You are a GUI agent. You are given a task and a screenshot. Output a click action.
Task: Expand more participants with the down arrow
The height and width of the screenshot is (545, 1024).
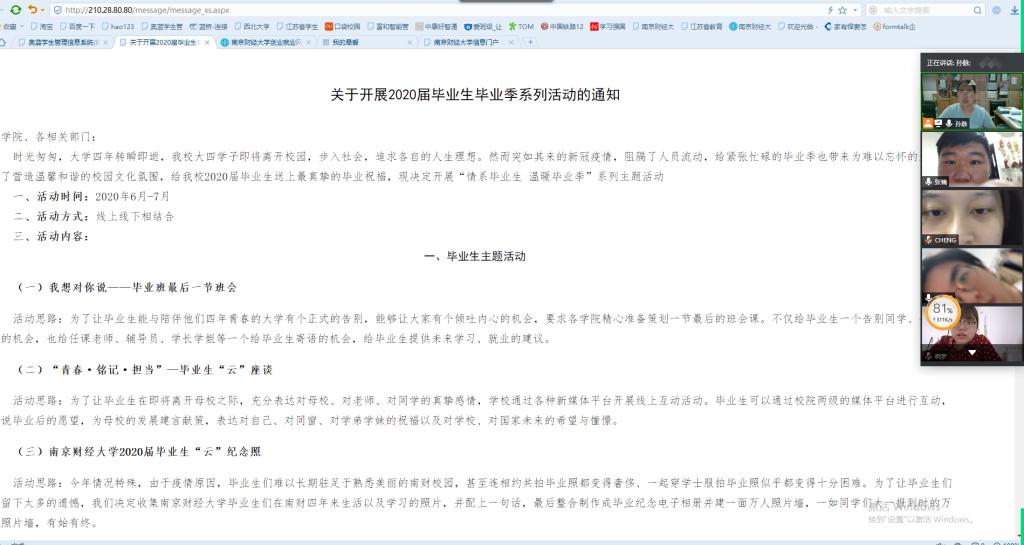pyautogui.click(x=971, y=353)
